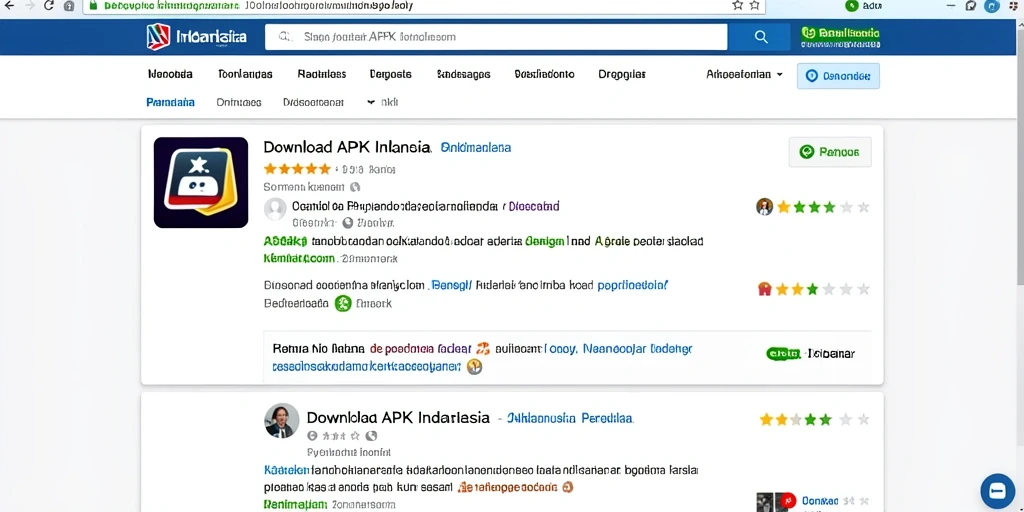Open the Download APK Indarlasia title link
Viewport: 1024px width, 512px height.
[x=398, y=417]
